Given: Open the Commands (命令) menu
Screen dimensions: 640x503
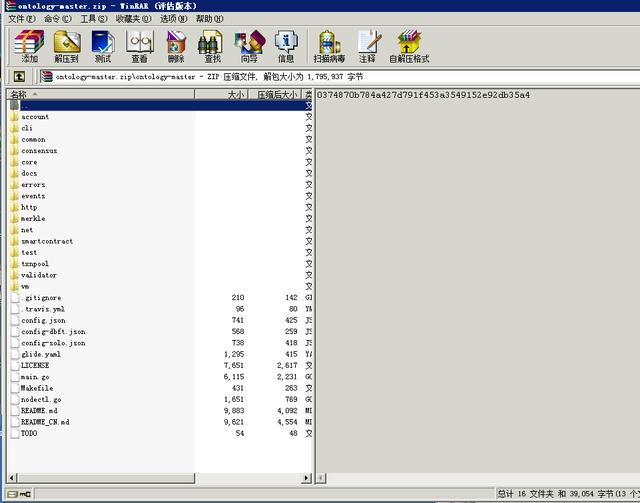Looking at the screenshot, I should (x=58, y=19).
